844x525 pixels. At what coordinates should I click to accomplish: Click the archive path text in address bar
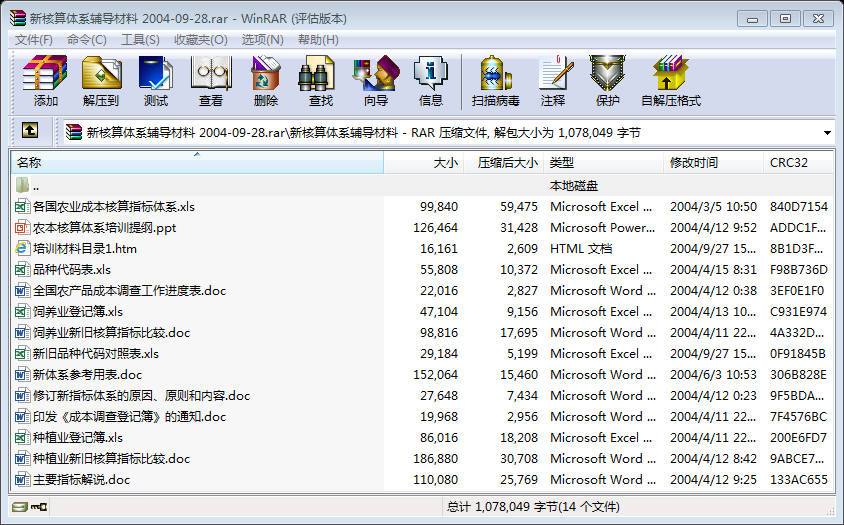363,132
